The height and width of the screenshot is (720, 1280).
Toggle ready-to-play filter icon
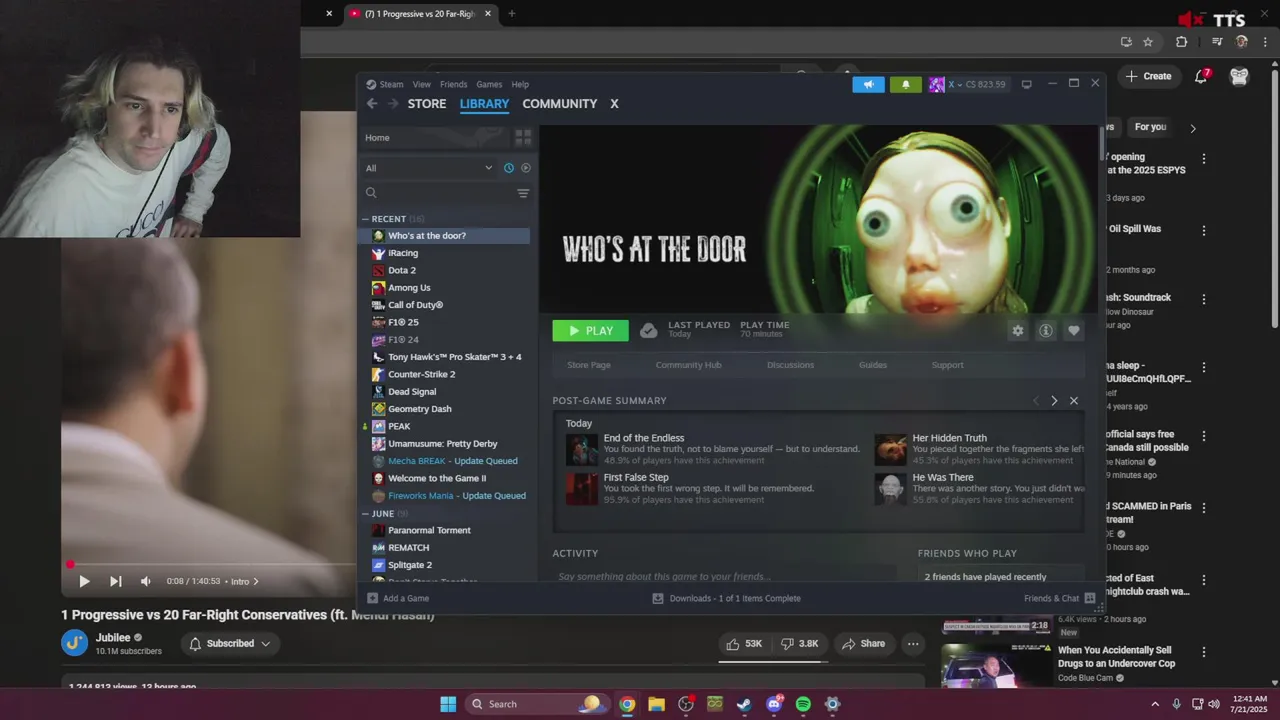(x=526, y=168)
